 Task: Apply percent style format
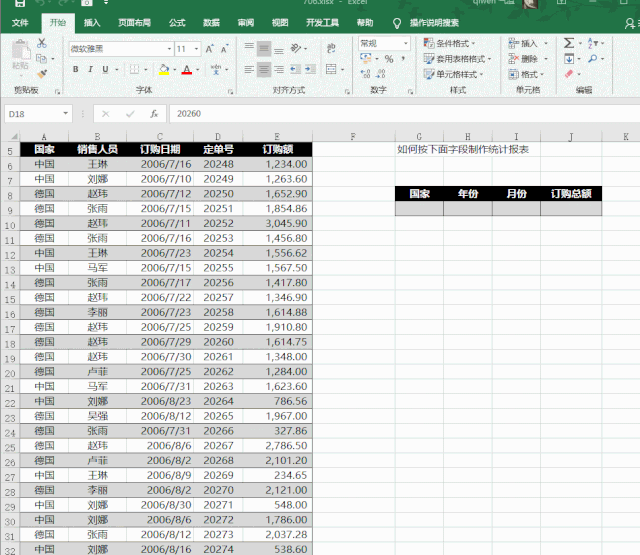tap(389, 59)
